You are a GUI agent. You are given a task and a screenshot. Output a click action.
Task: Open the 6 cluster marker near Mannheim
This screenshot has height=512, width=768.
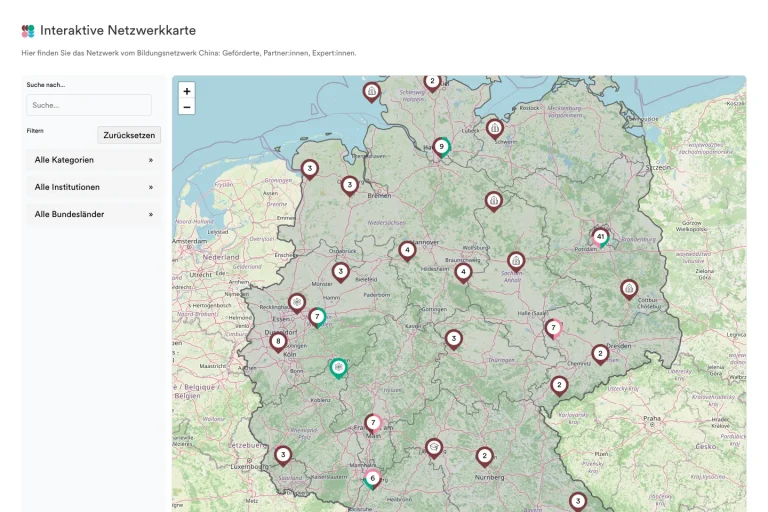click(373, 479)
